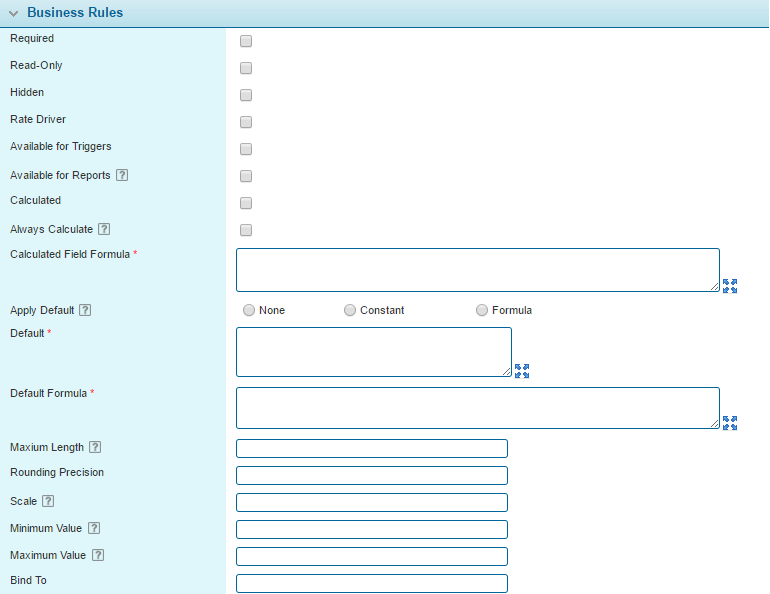The height and width of the screenshot is (594, 770).
Task: Click into the Bind To field
Action: 372,583
